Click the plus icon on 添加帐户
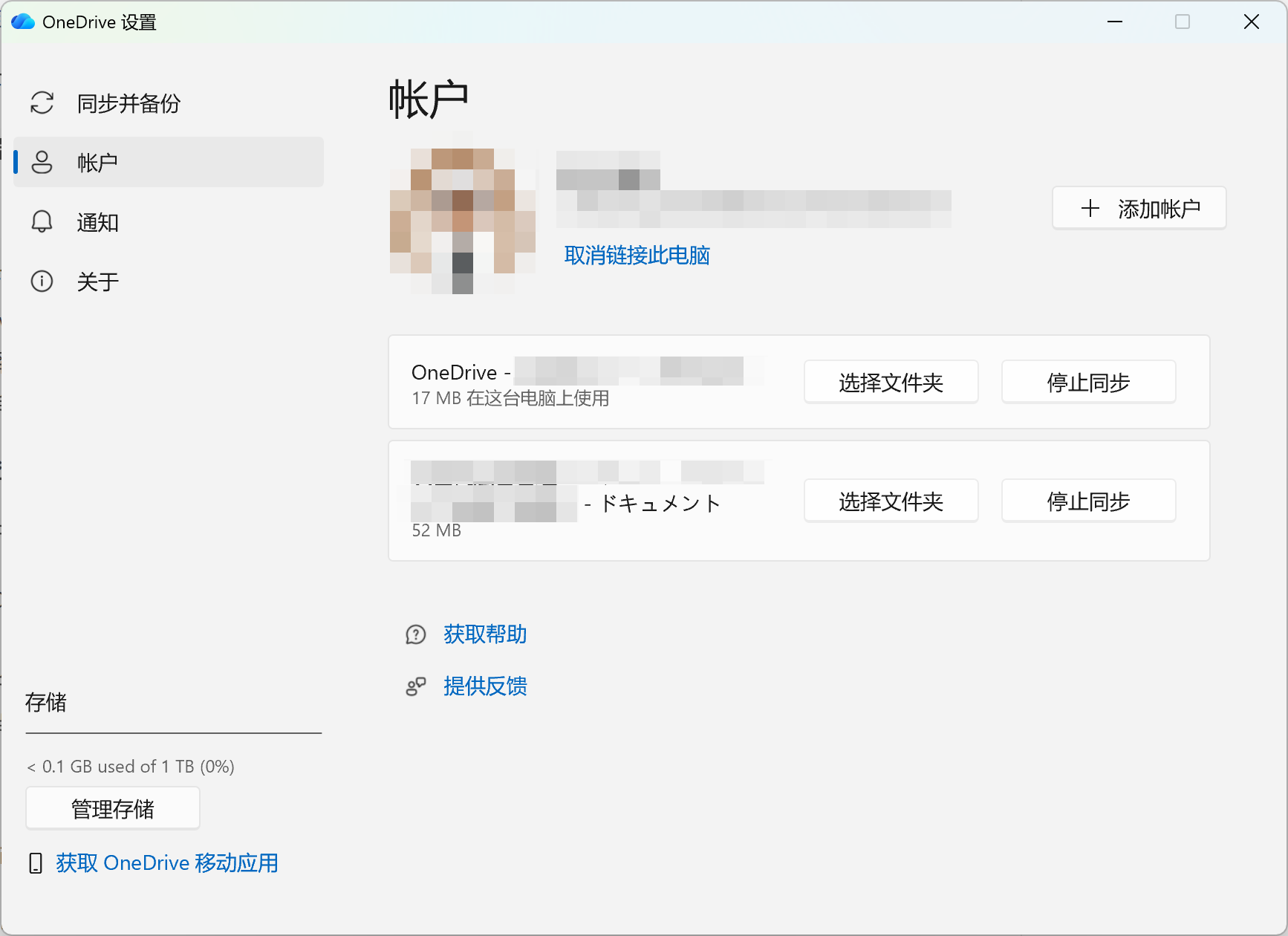This screenshot has width=1288, height=936. point(1090,209)
